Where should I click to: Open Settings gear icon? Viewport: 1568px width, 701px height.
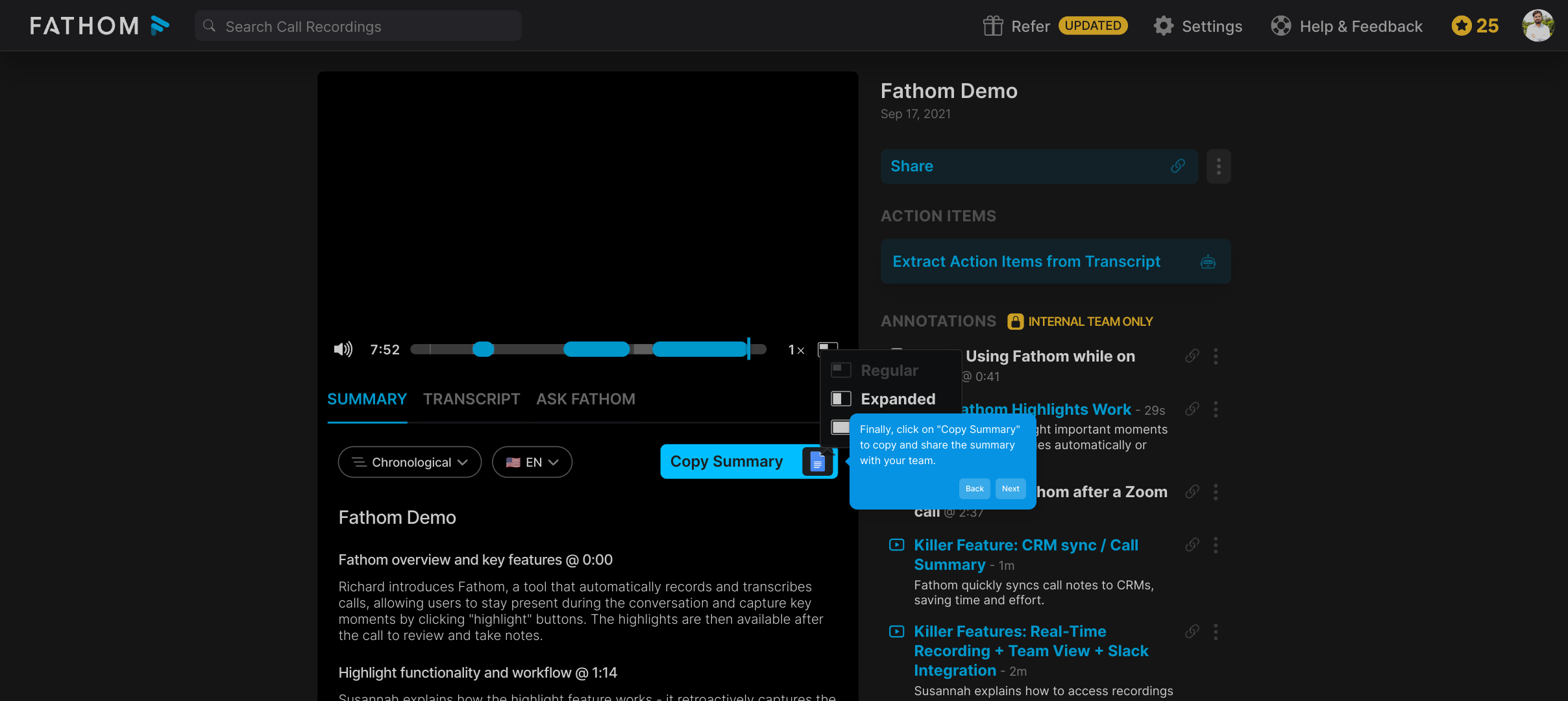click(x=1164, y=26)
